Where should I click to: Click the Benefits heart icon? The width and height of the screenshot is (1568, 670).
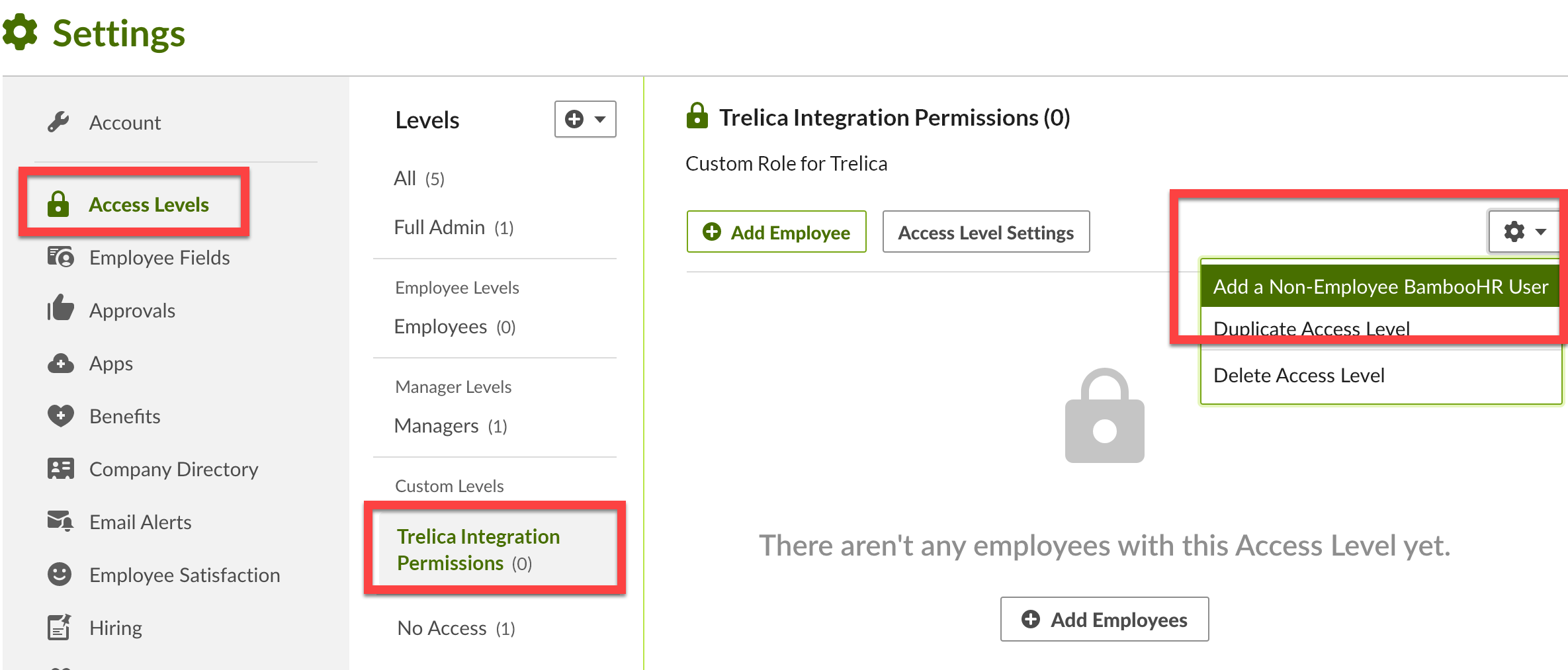coord(60,415)
